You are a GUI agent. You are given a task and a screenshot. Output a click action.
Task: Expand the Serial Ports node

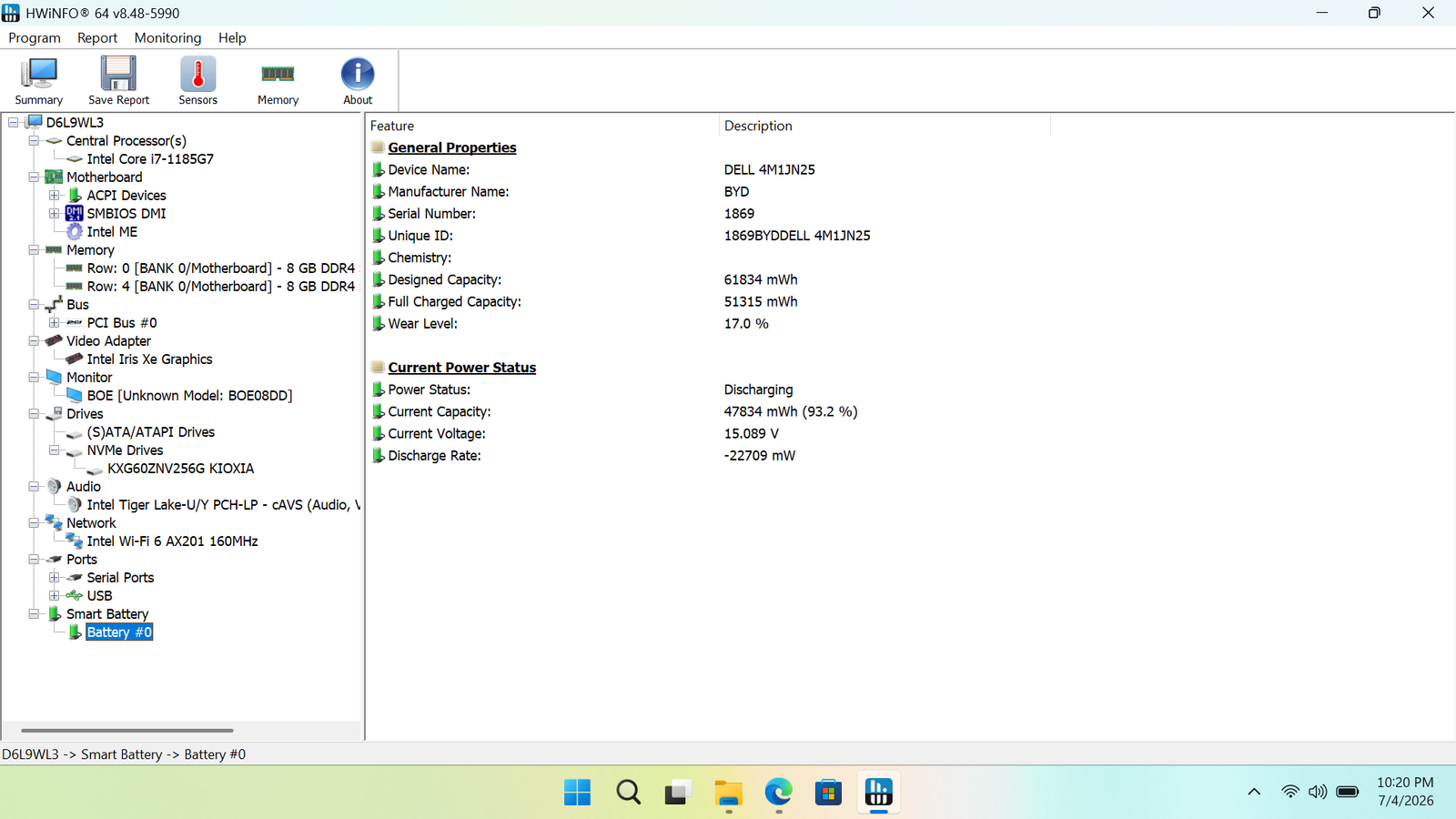tap(54, 578)
